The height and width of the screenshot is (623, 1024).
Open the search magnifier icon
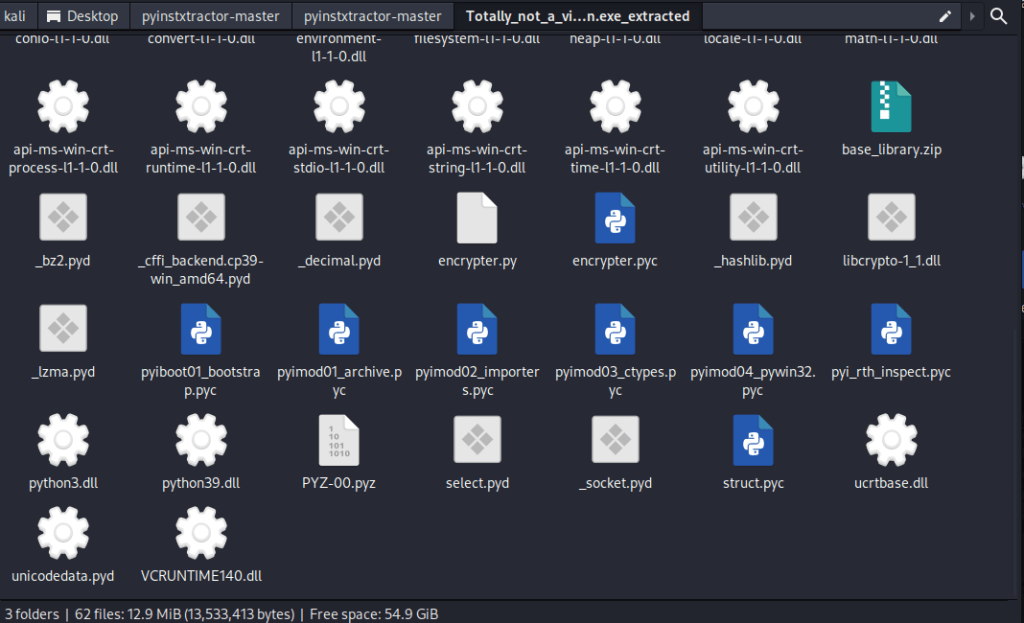[x=998, y=16]
